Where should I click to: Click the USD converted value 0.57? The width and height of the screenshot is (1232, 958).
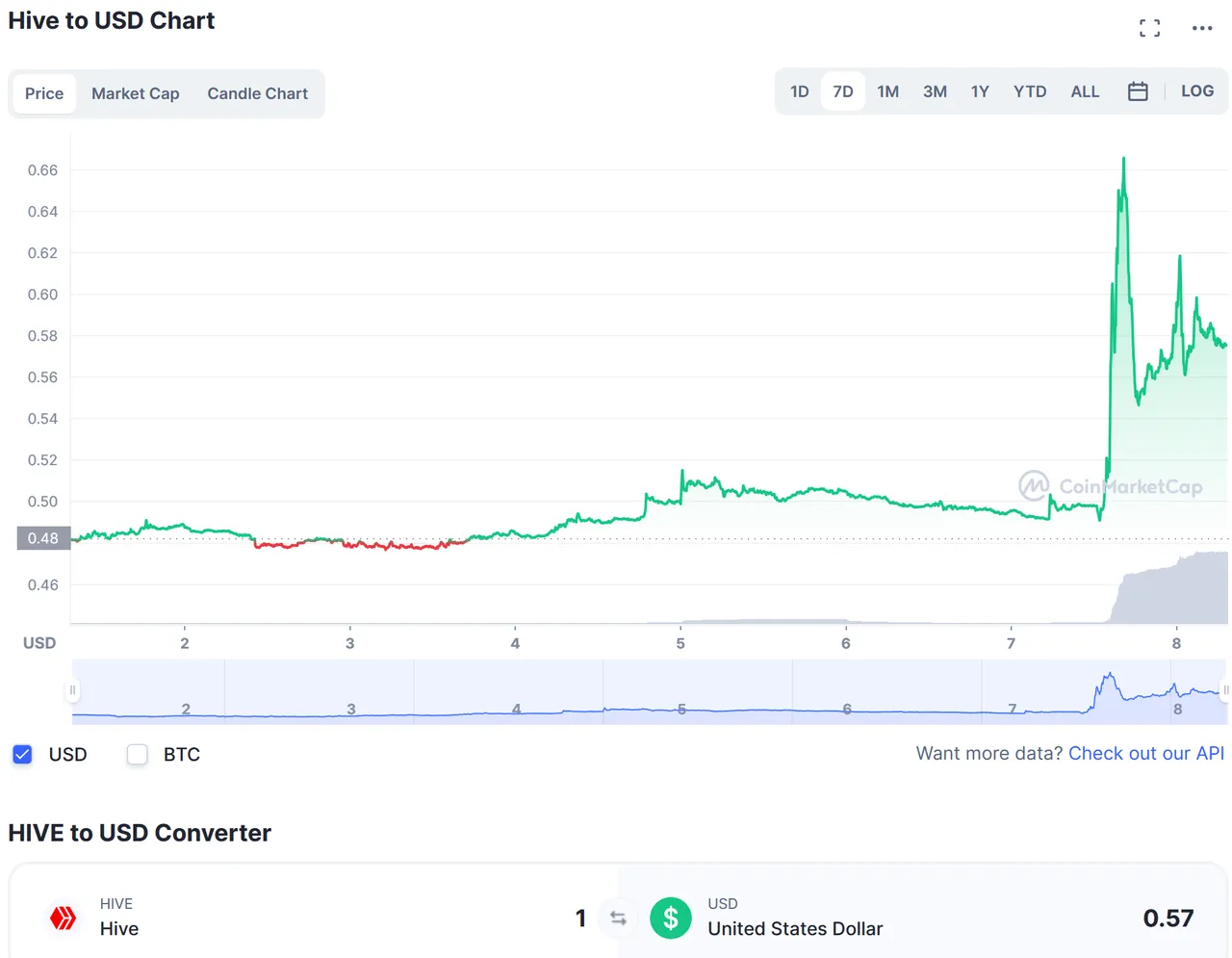coord(1168,919)
